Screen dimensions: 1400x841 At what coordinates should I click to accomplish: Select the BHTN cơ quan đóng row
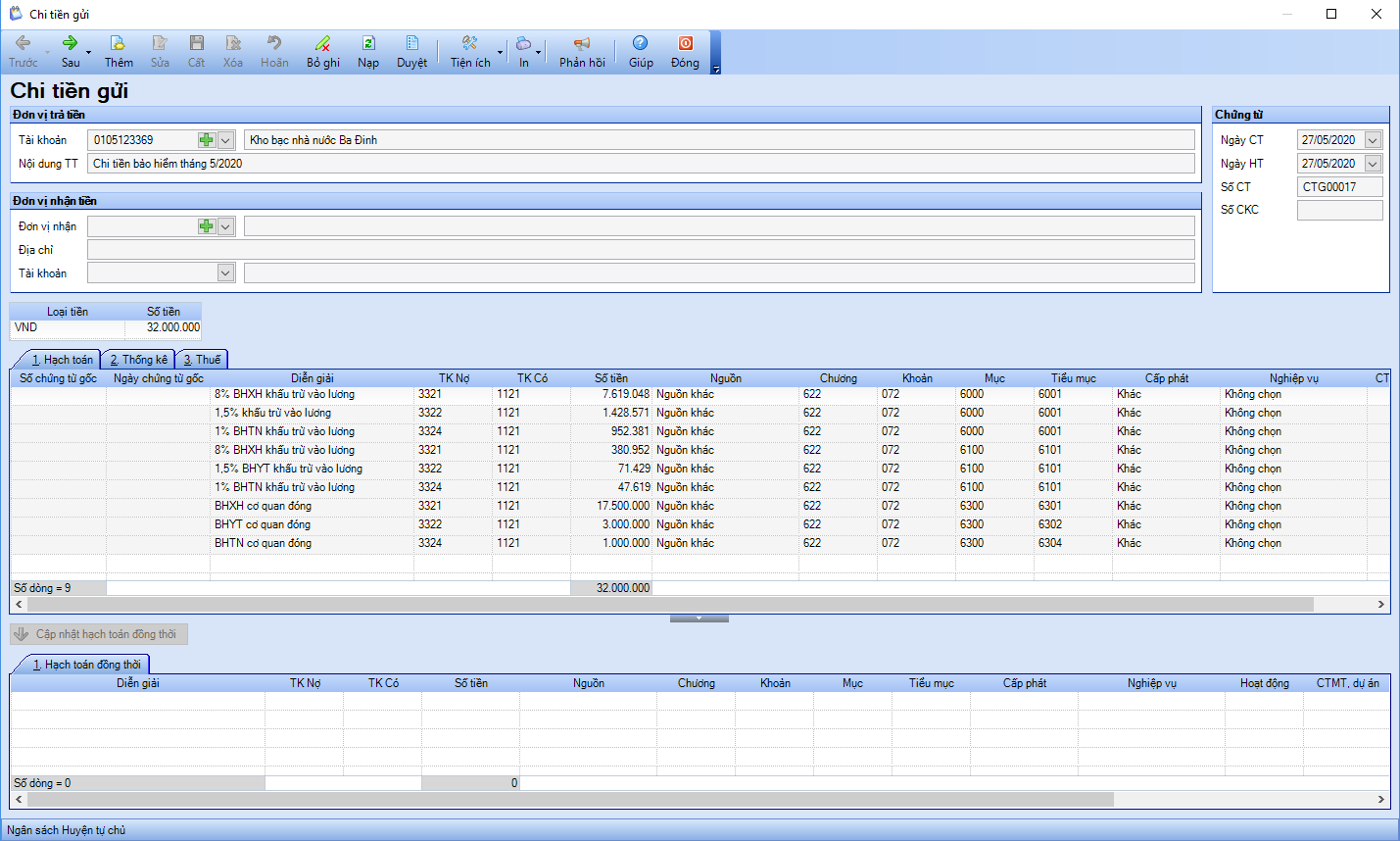(x=700, y=543)
